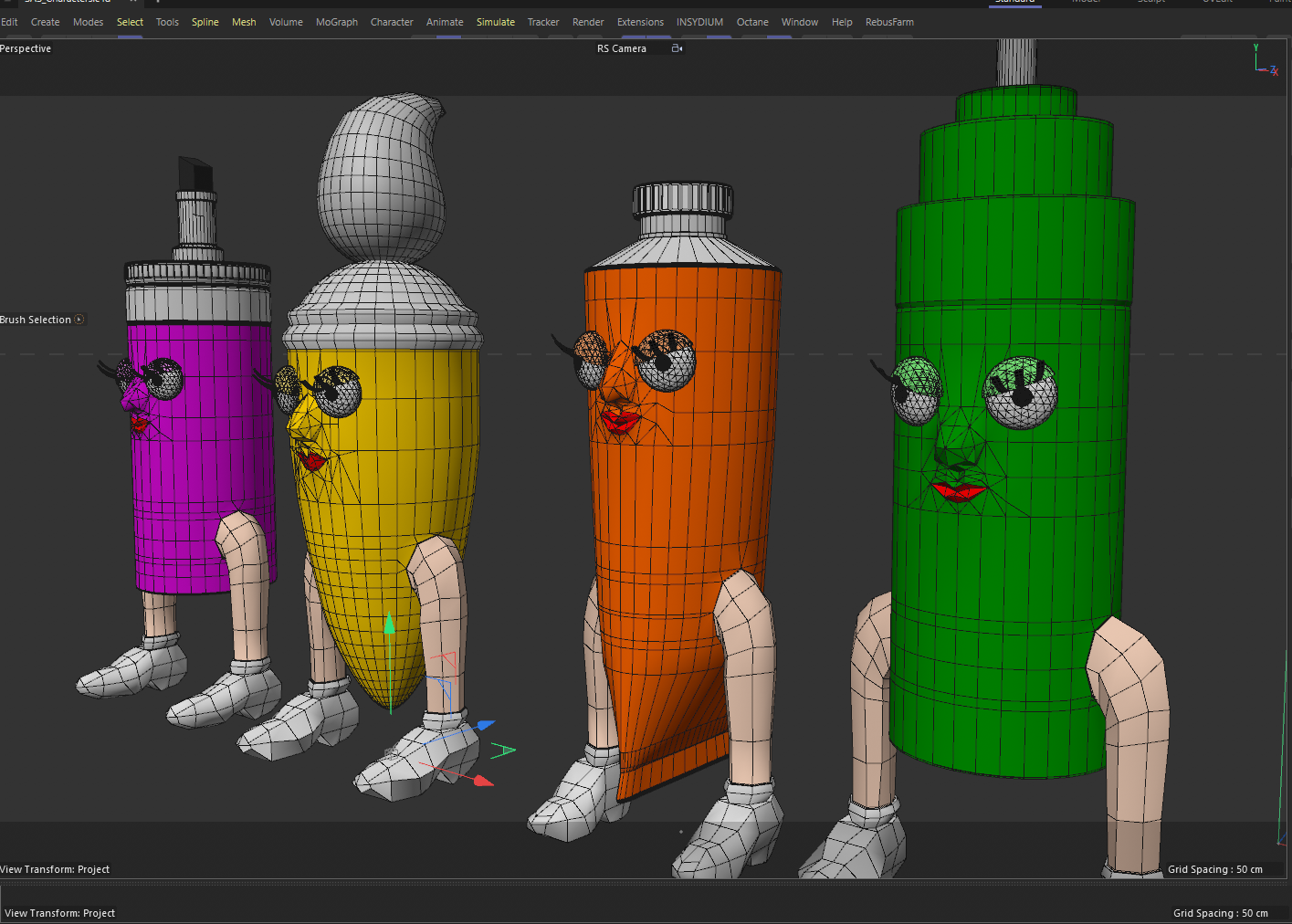Click 'Grid Spacing : 50 cm' in the viewport
The width and height of the screenshot is (1292, 924).
[x=1215, y=869]
